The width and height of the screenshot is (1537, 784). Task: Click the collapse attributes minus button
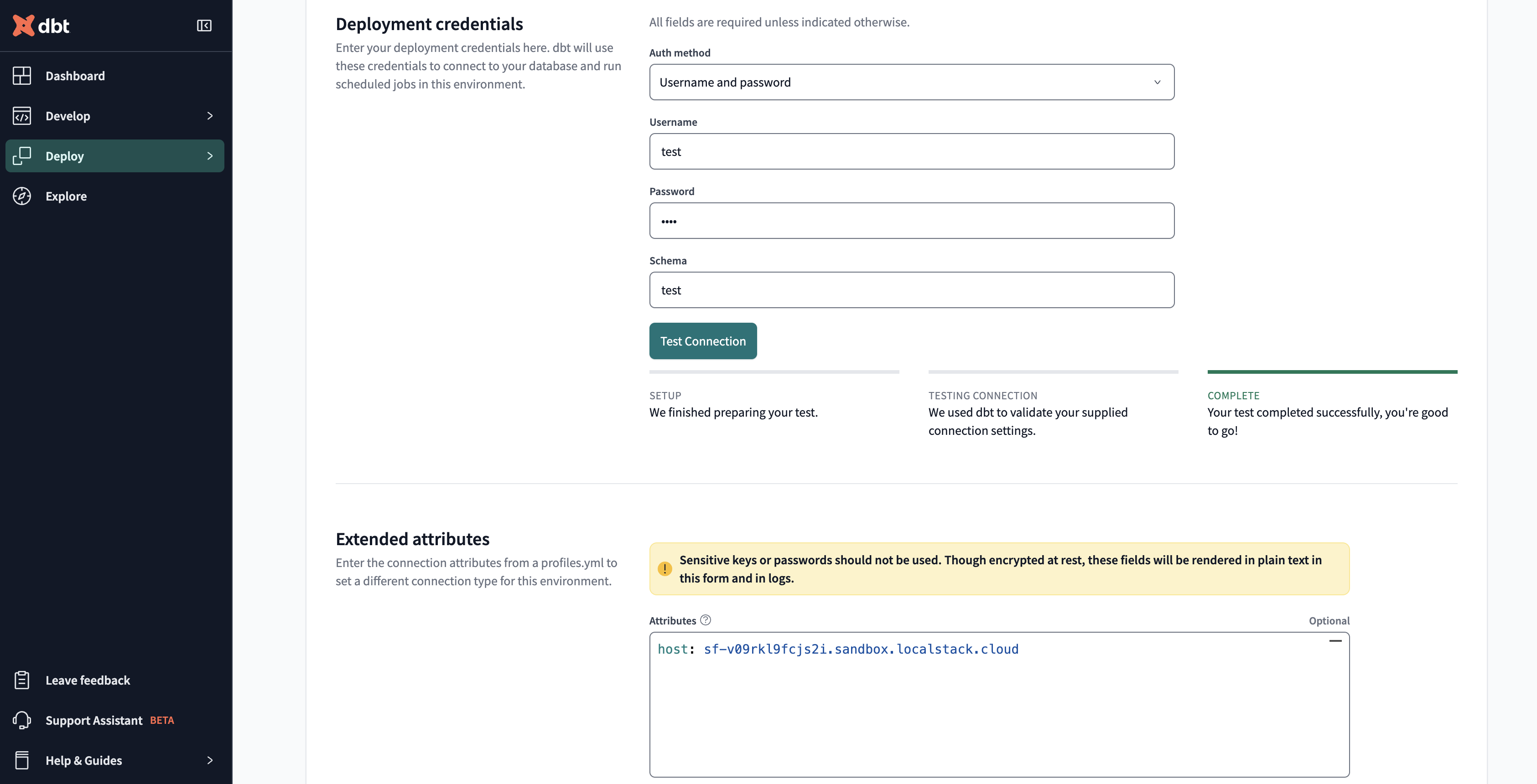[1334, 641]
